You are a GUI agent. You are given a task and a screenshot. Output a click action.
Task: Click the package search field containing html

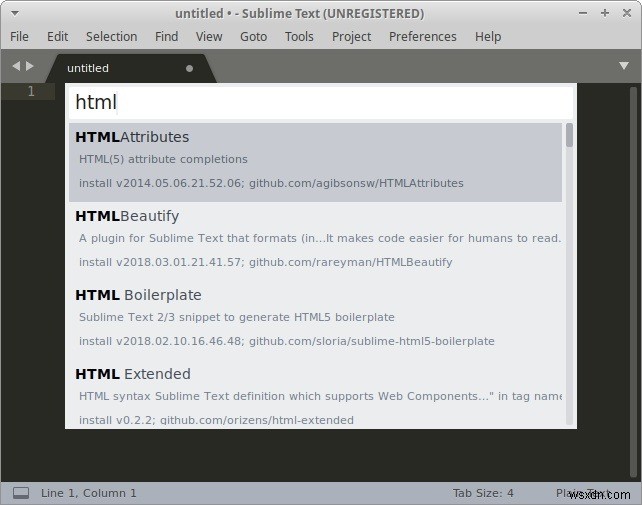[321, 102]
